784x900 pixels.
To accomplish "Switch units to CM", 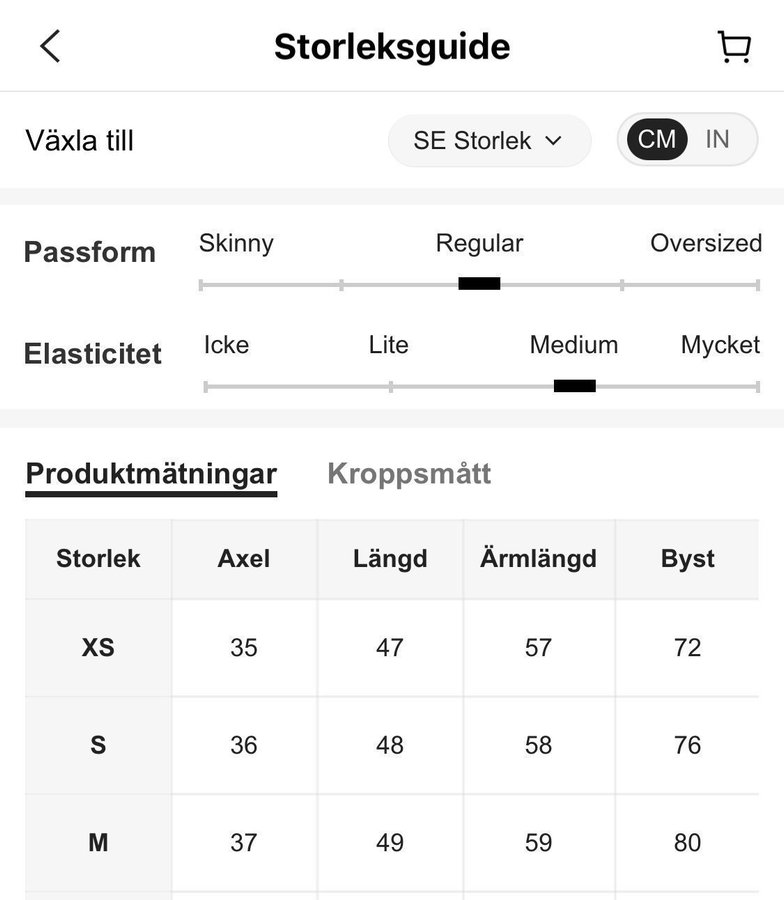I will pos(657,139).
